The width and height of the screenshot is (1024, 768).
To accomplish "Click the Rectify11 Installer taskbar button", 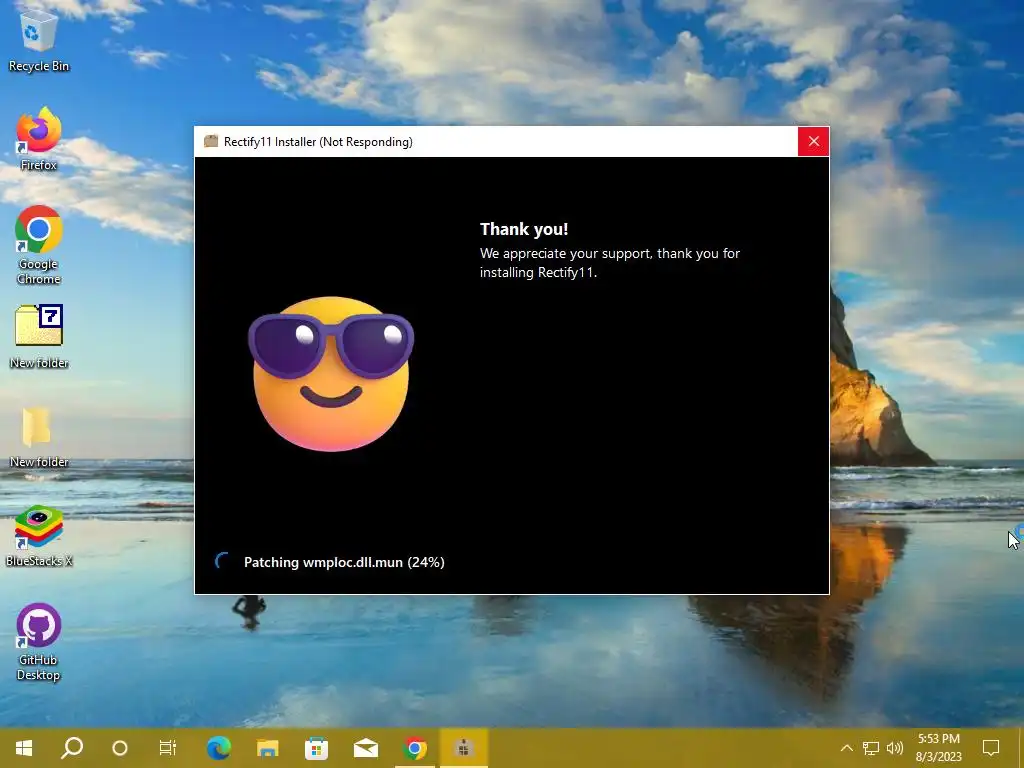I will coord(464,748).
